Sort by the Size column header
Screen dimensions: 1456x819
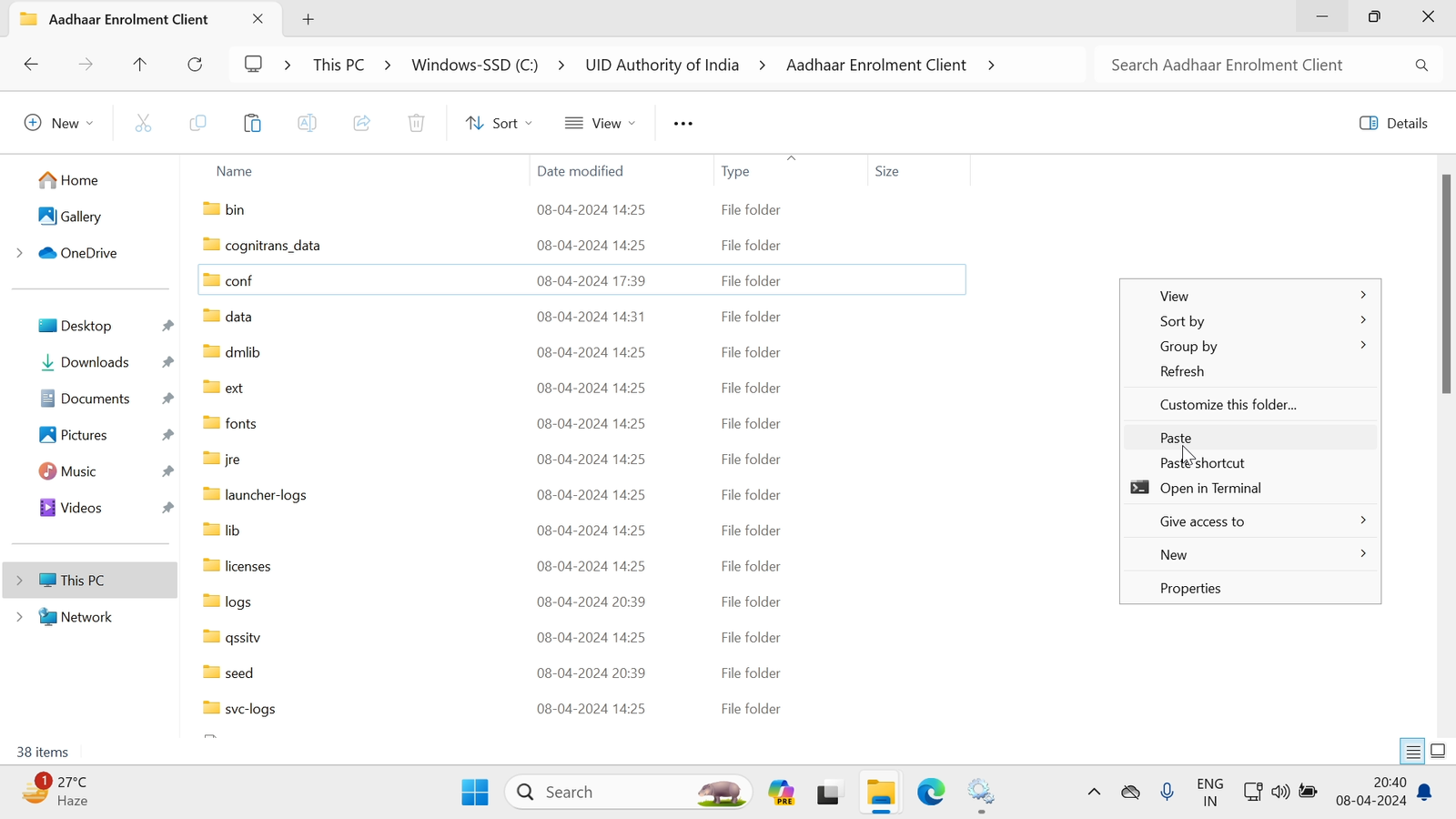click(x=919, y=171)
